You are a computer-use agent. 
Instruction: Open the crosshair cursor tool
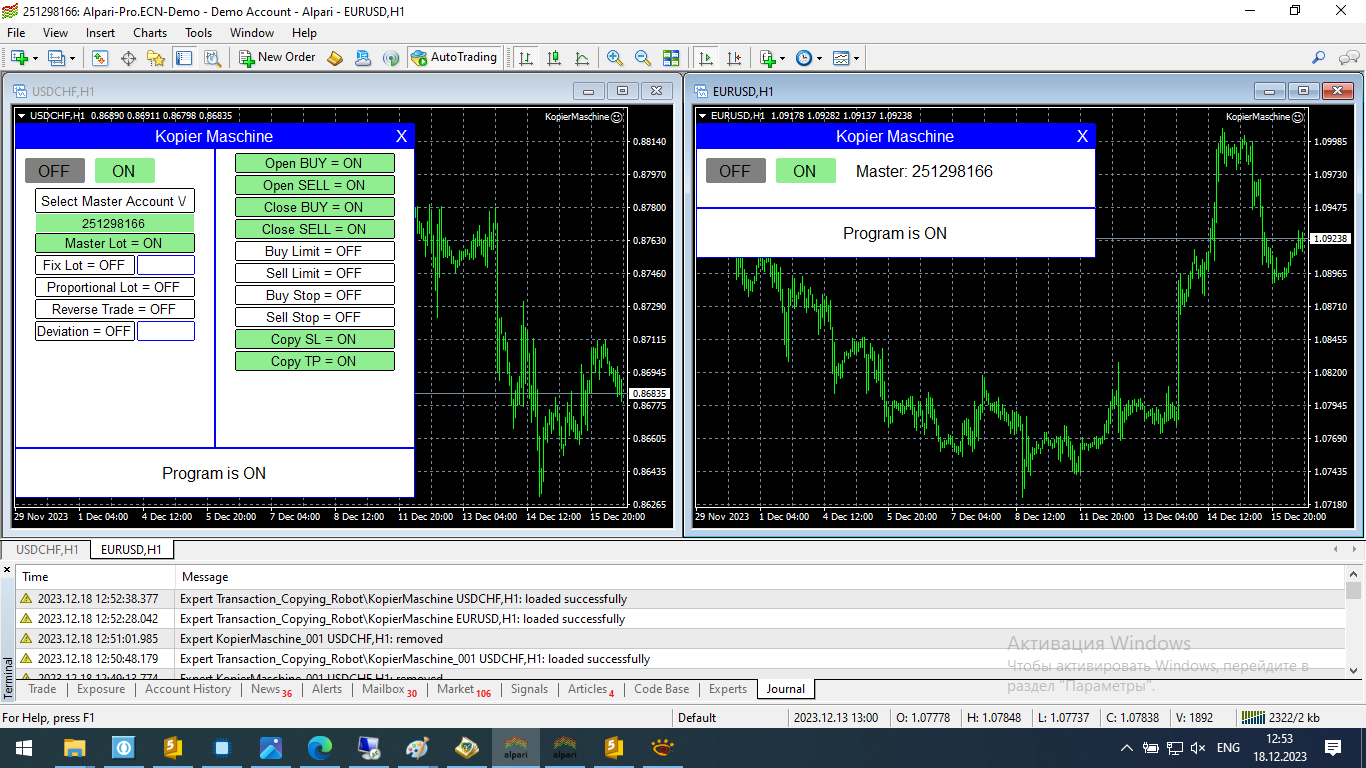(128, 58)
